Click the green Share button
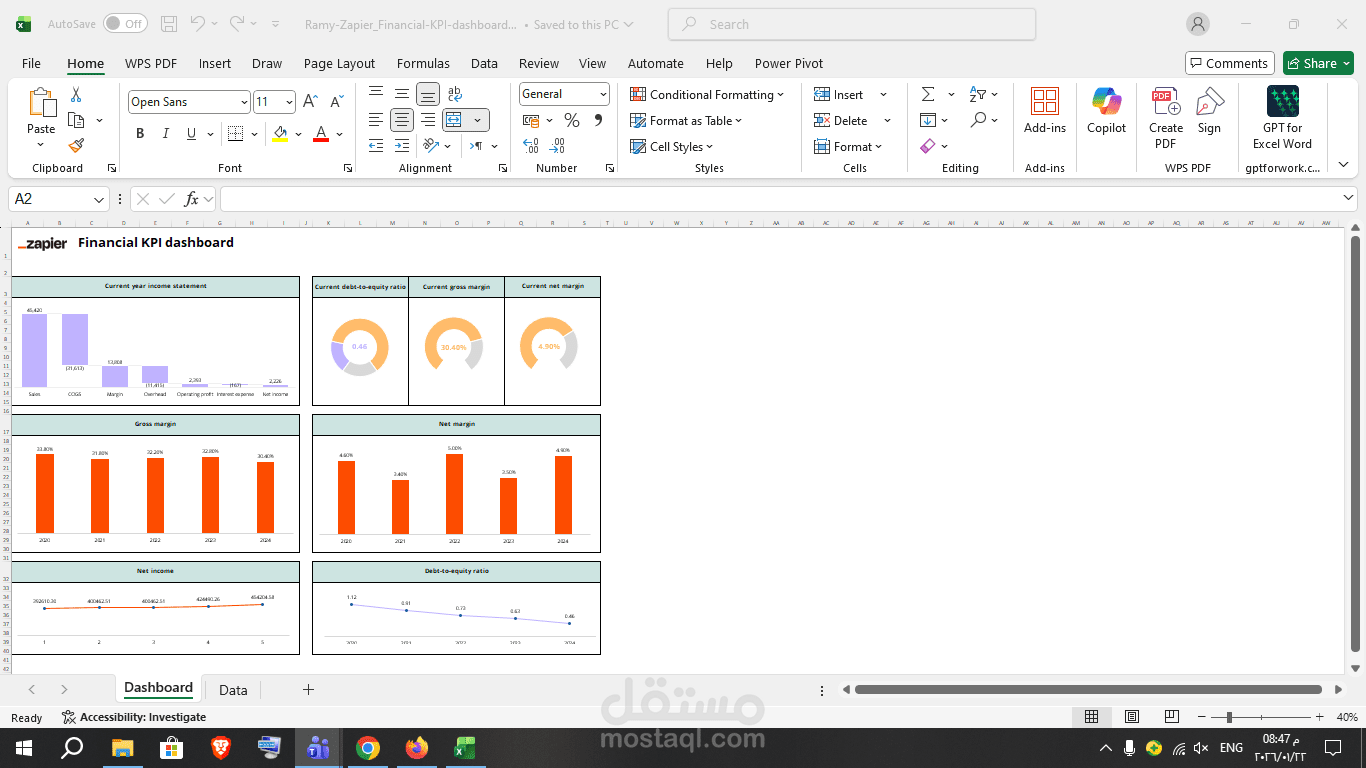The image size is (1366, 768). pyautogui.click(x=1318, y=63)
